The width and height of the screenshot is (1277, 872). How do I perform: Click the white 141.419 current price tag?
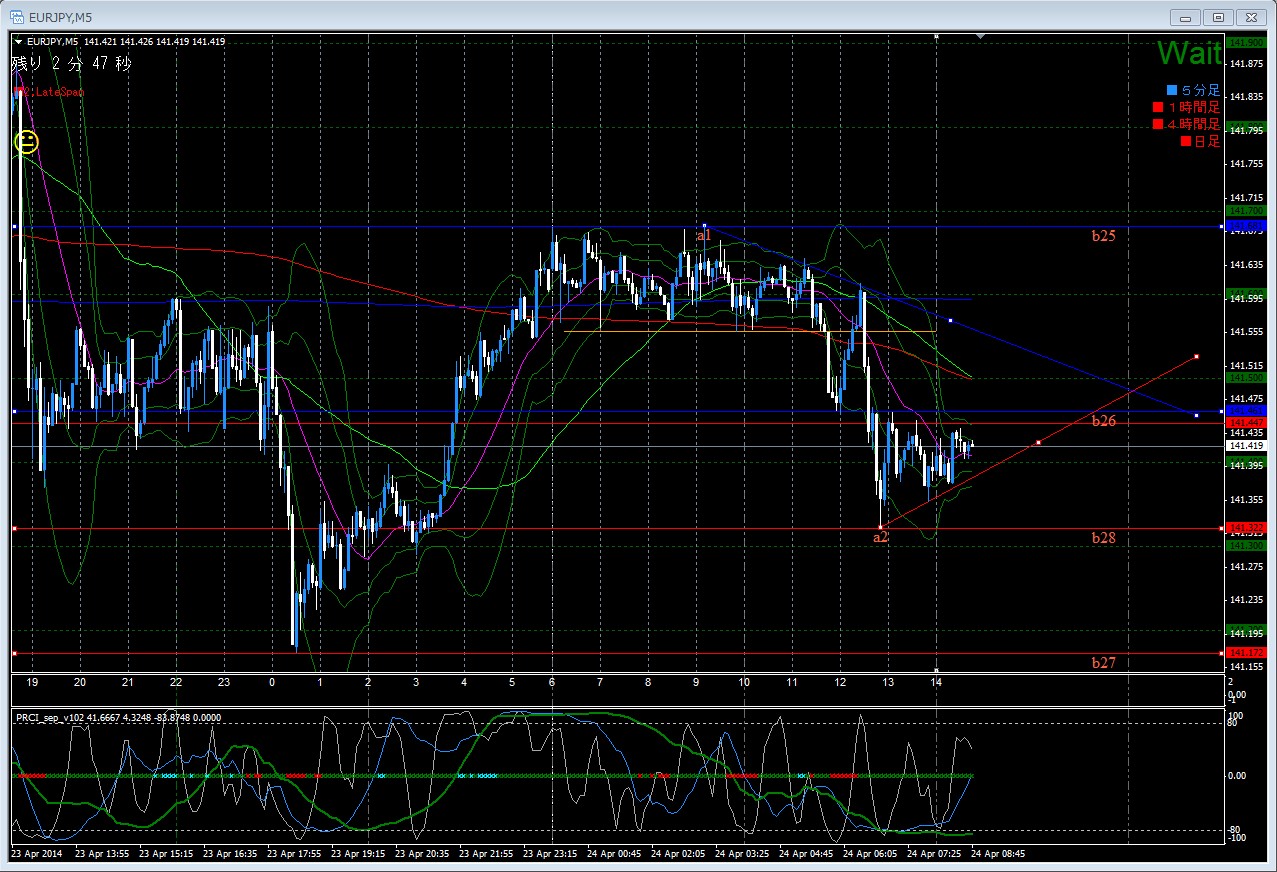[x=1246, y=446]
